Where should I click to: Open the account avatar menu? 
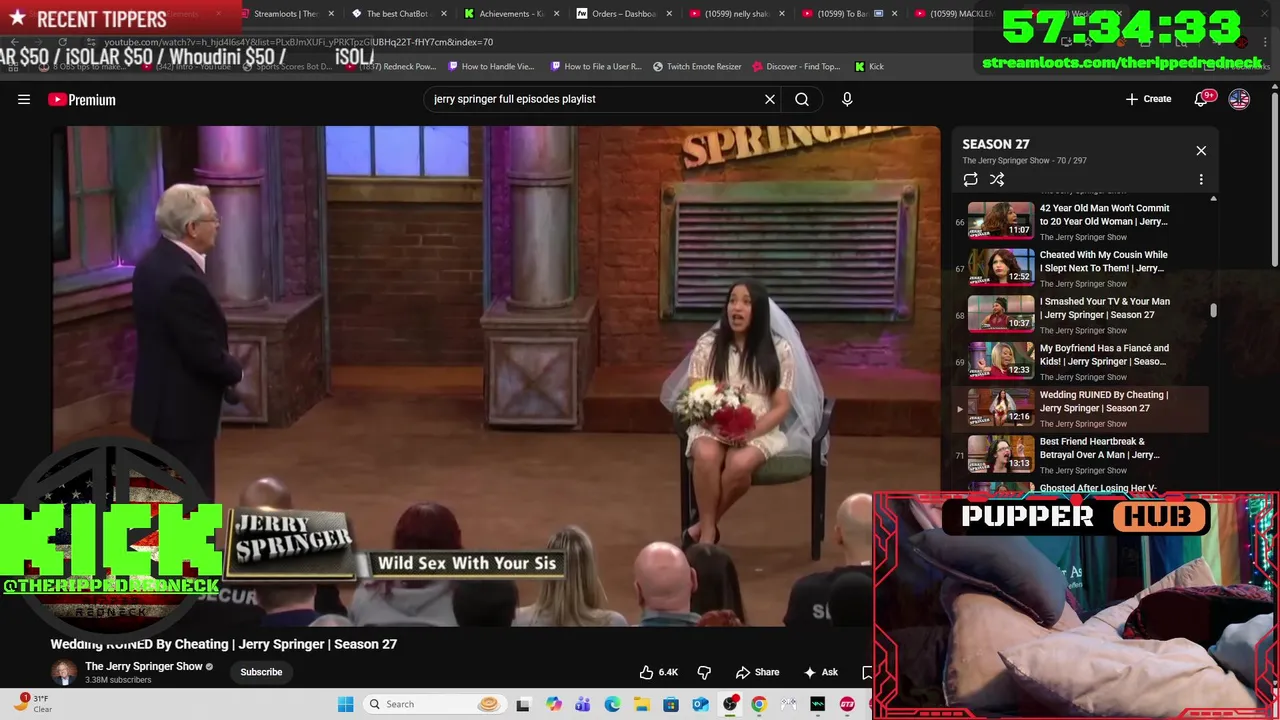tap(1239, 99)
